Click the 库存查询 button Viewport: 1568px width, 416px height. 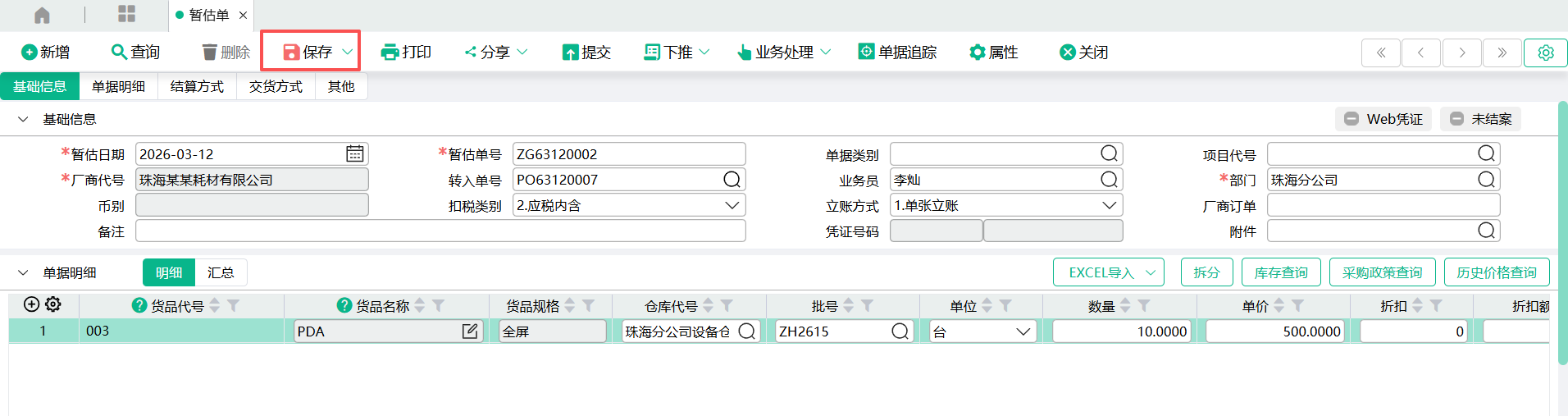click(1280, 272)
